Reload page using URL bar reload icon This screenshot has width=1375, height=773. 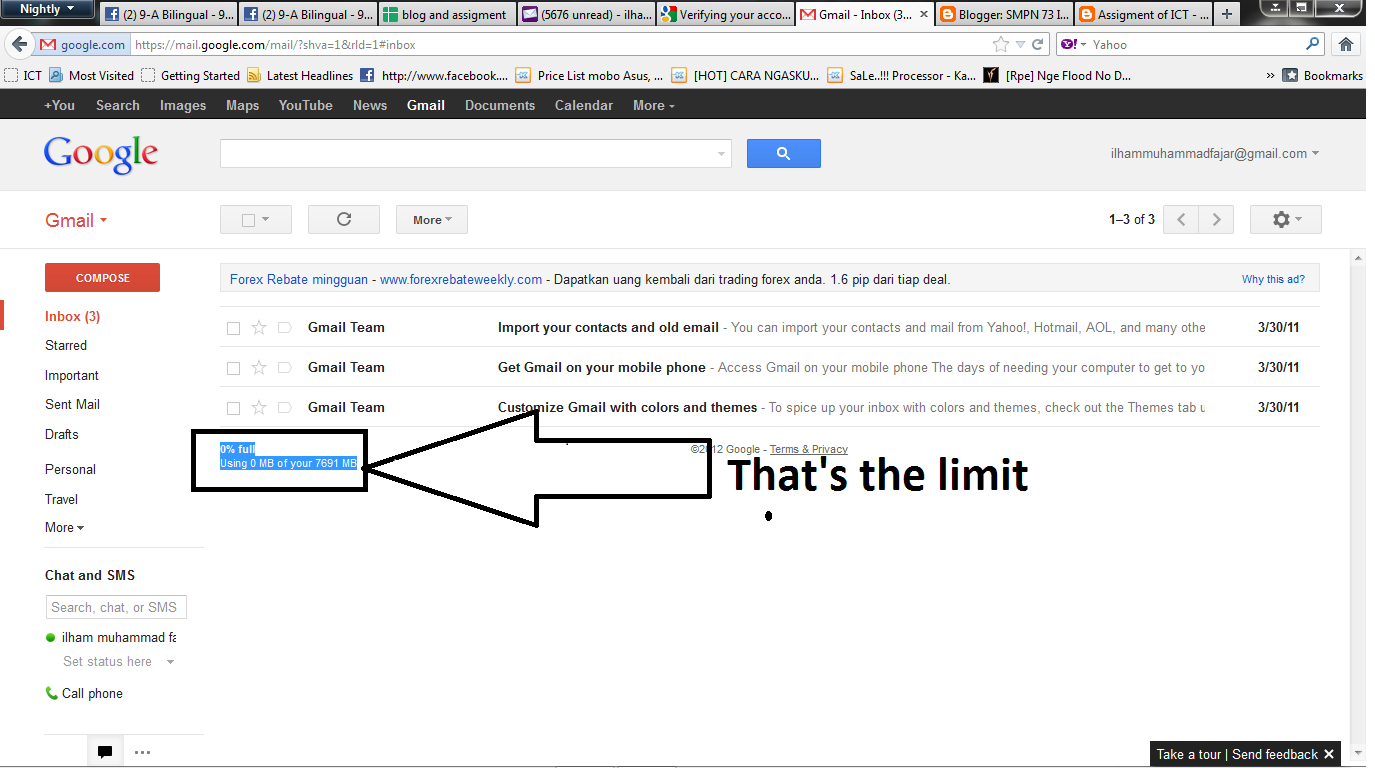(1038, 44)
